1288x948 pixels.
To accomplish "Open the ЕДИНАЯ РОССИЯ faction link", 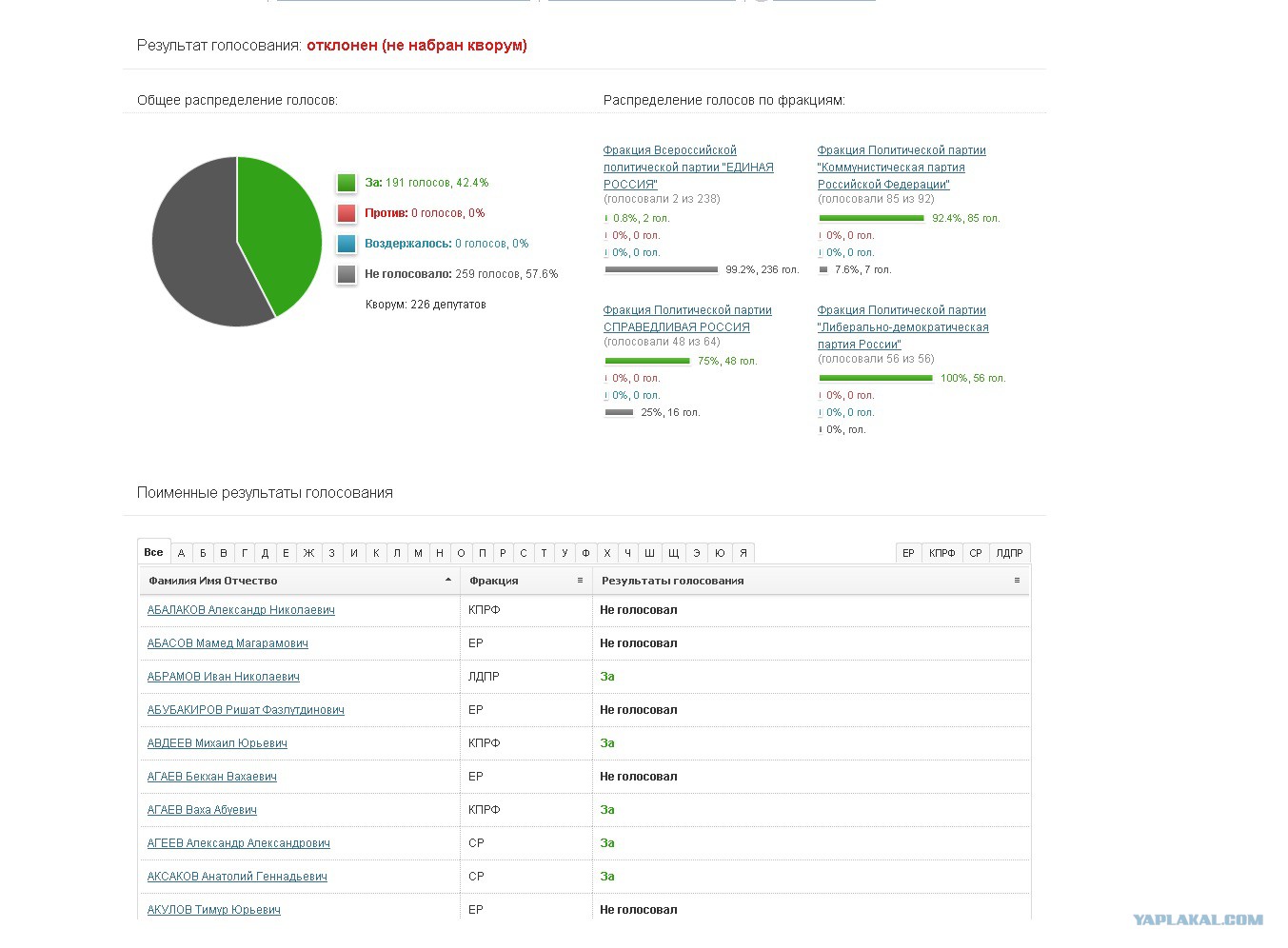I will point(687,168).
